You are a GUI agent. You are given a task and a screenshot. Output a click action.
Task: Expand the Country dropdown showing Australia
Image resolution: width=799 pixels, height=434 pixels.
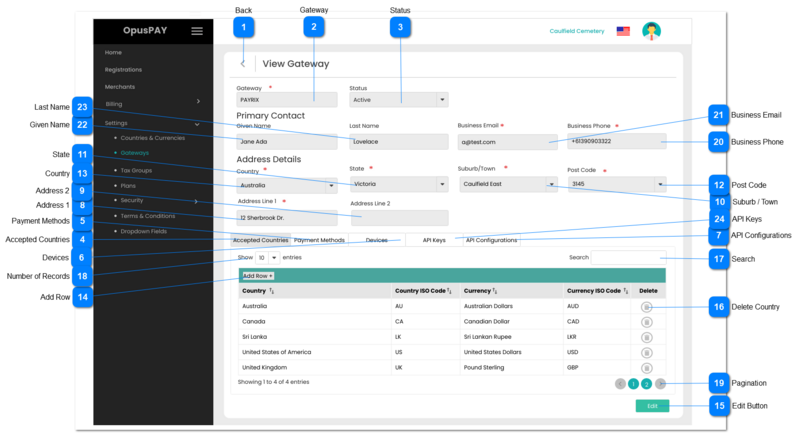coord(331,184)
